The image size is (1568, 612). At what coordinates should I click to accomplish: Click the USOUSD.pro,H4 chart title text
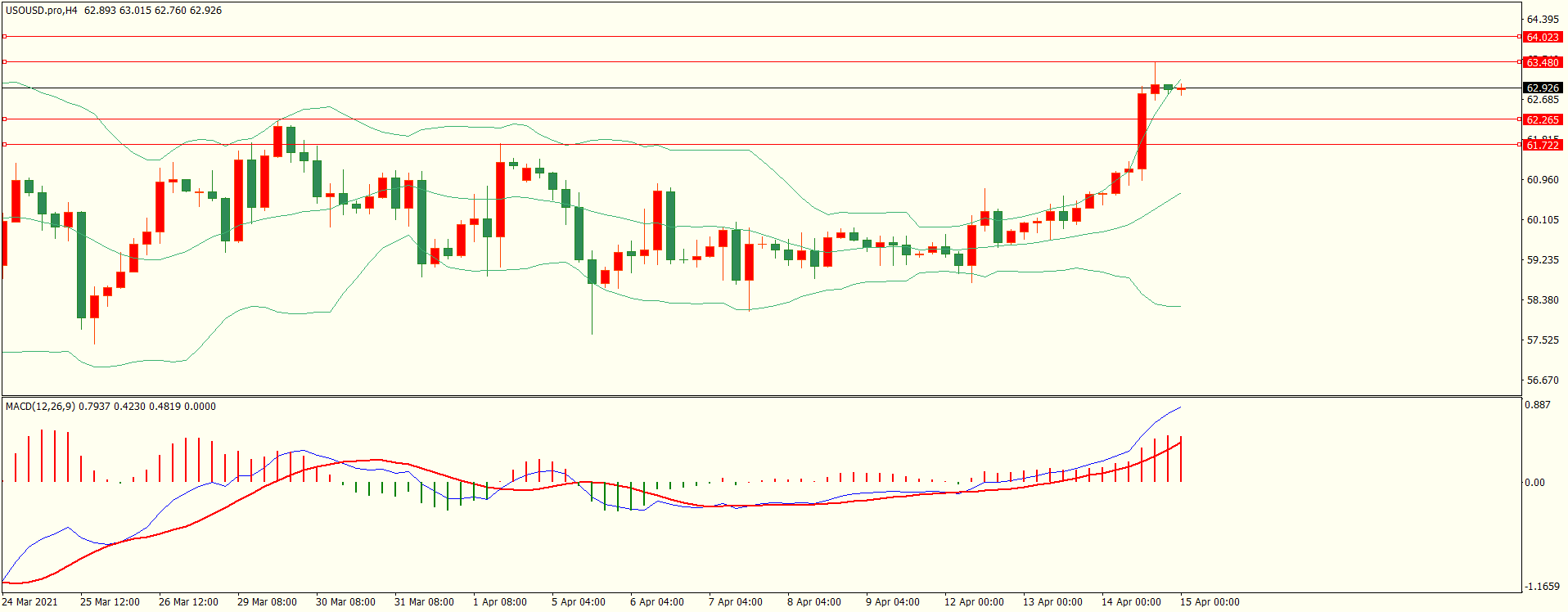pyautogui.click(x=41, y=11)
